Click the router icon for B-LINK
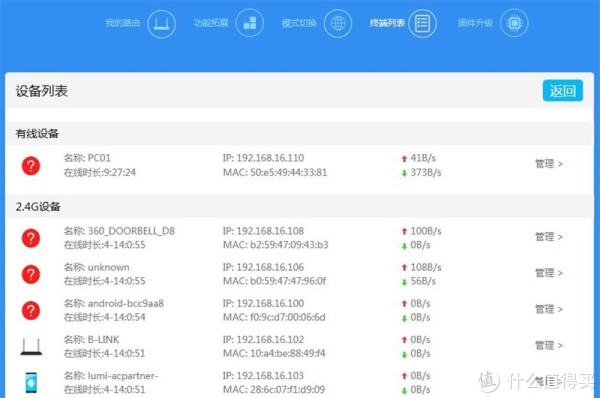Viewport: 600px width, 398px height. tap(31, 346)
